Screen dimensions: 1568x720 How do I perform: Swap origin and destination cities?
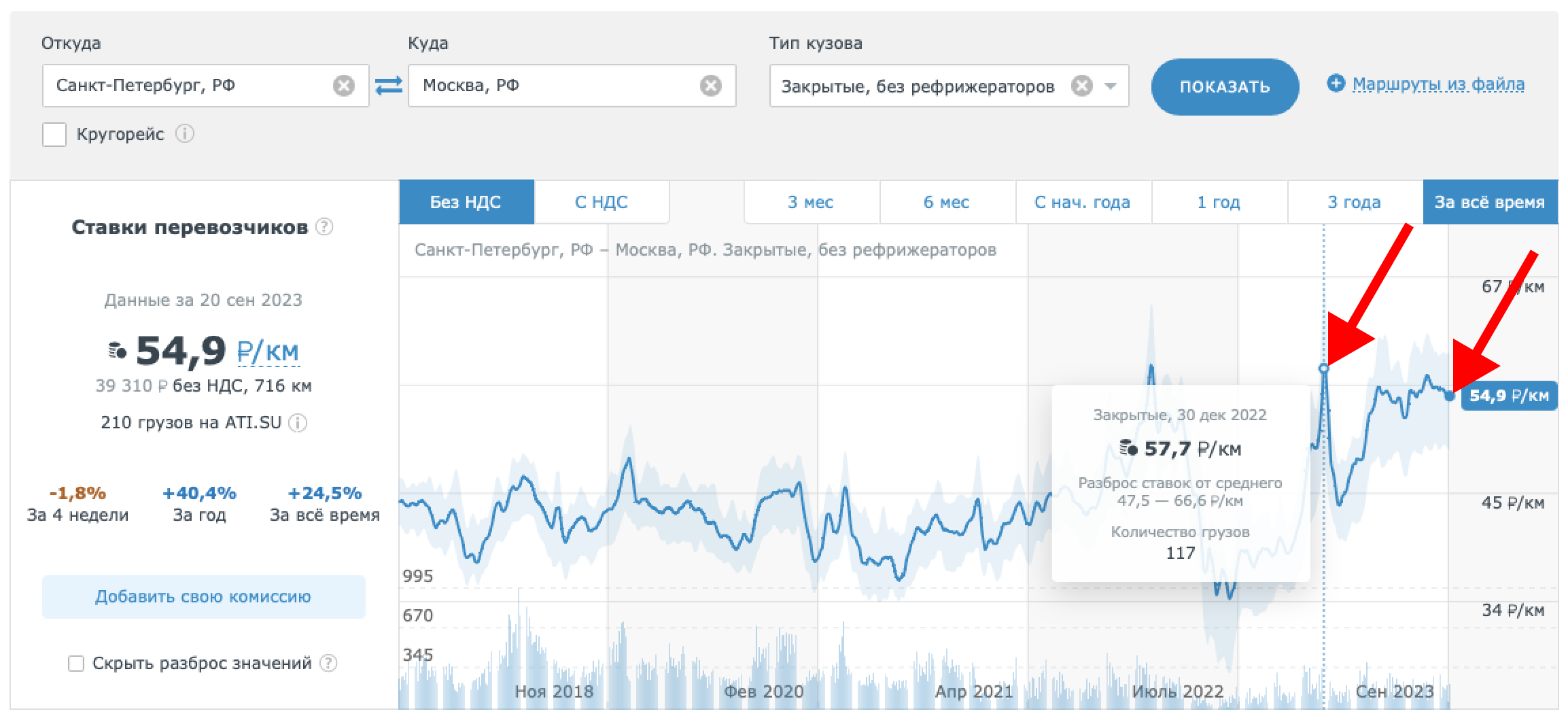tap(389, 86)
